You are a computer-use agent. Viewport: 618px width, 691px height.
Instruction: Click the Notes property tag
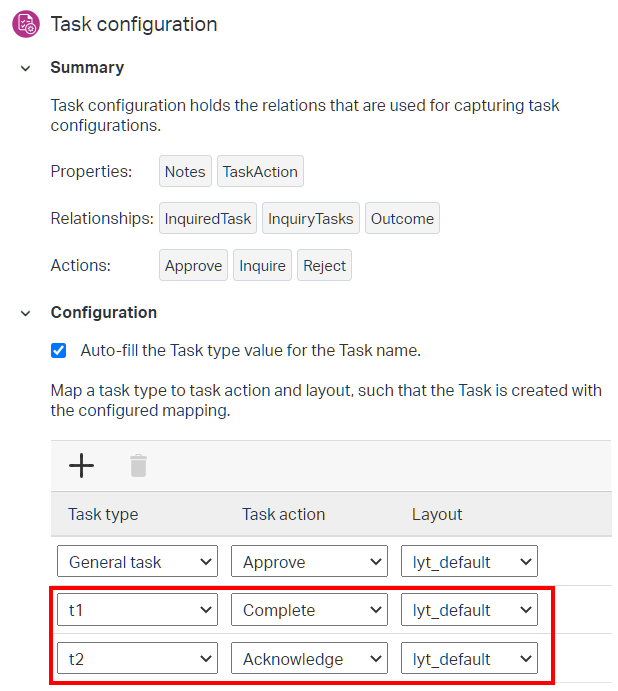(185, 171)
